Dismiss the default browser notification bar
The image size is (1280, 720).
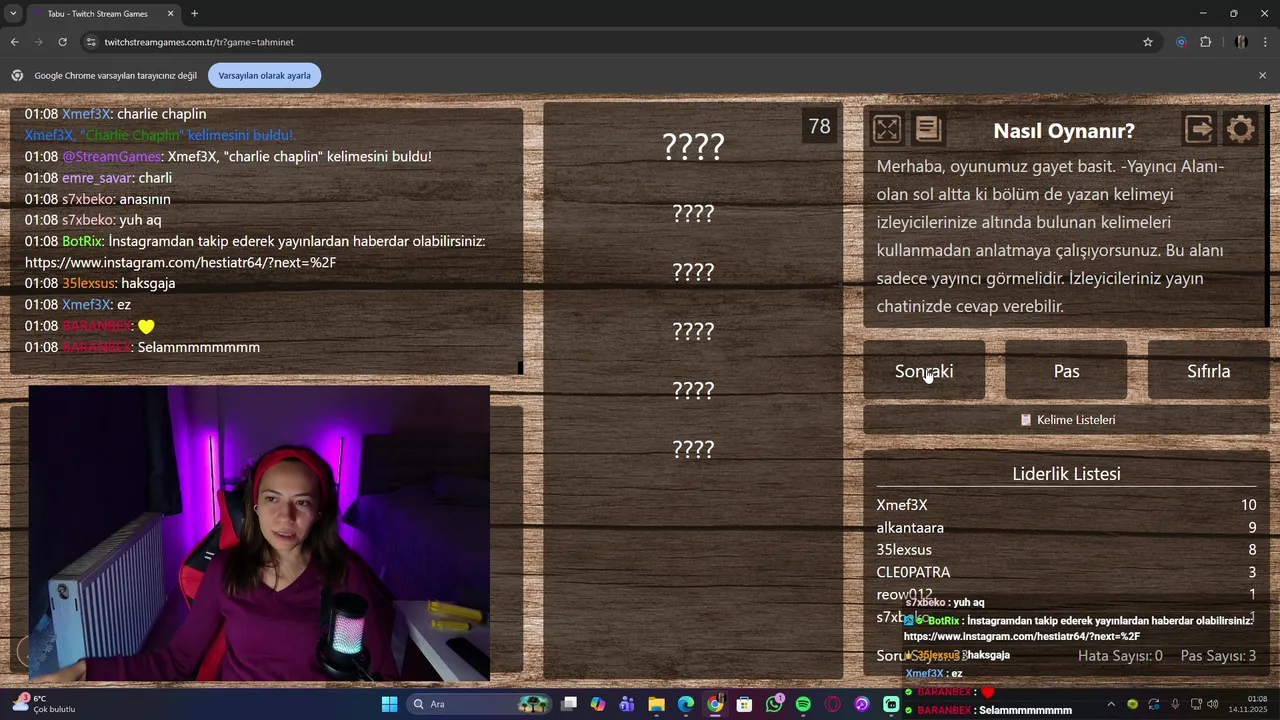coord(1262,75)
